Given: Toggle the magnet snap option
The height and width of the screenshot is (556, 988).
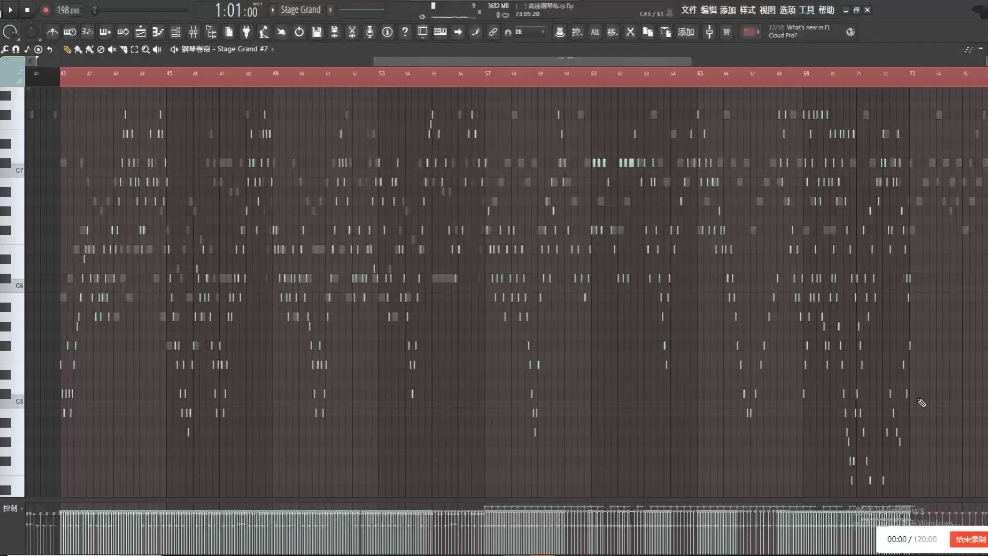Looking at the screenshot, I should 16,49.
